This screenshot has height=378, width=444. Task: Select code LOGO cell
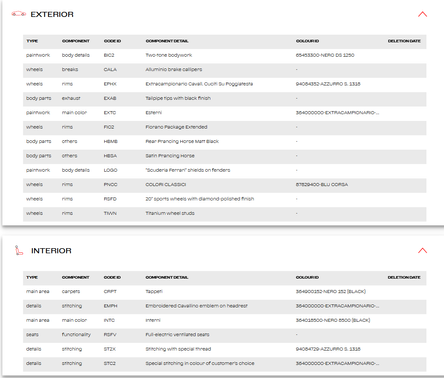tap(110, 170)
